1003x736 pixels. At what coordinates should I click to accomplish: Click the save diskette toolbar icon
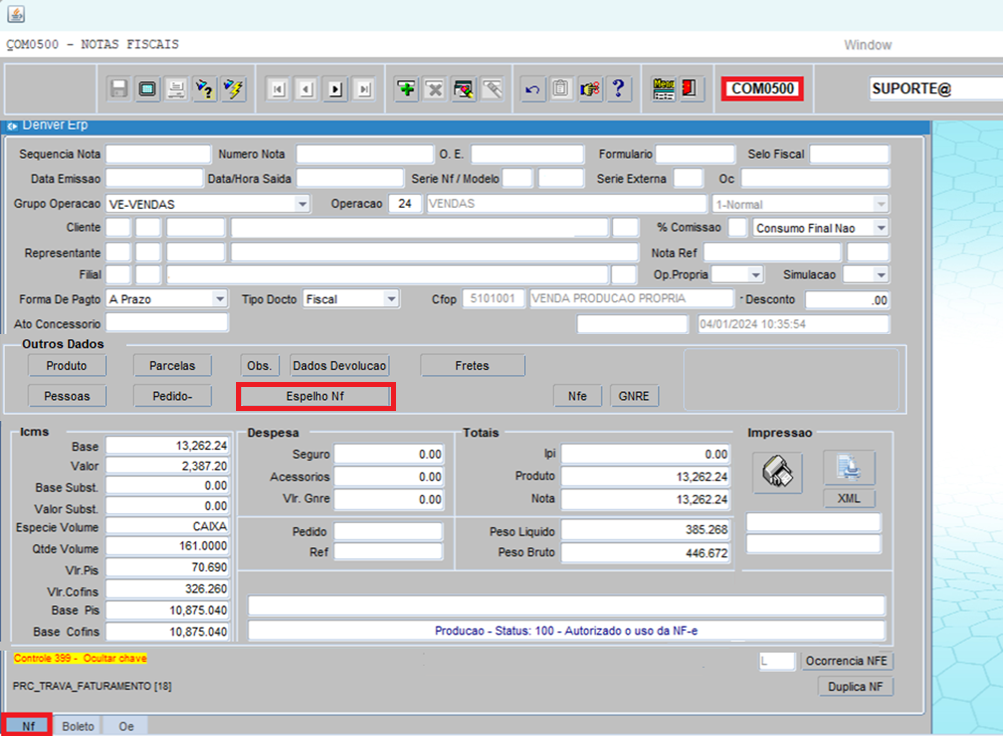coord(119,89)
